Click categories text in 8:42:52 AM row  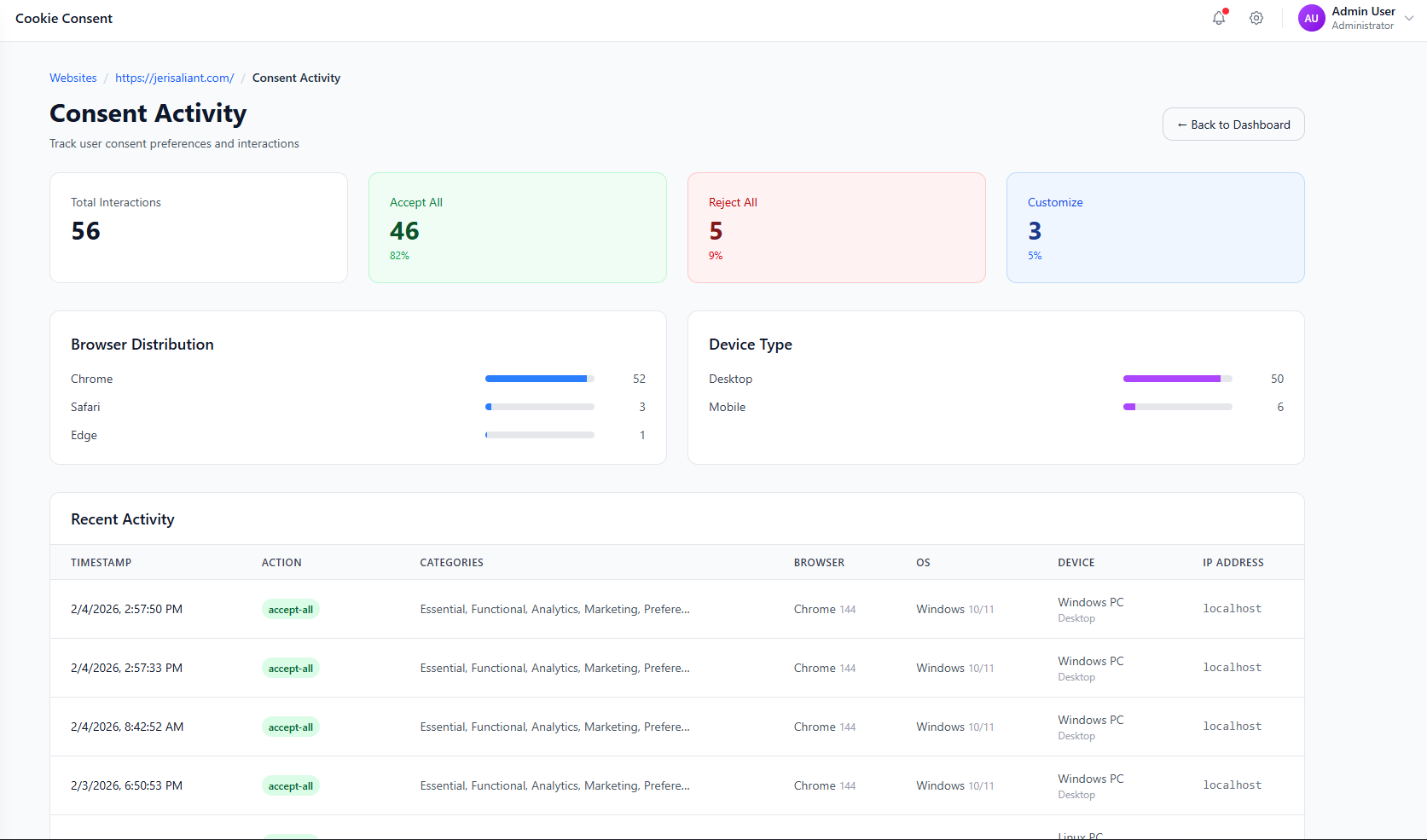coord(554,727)
